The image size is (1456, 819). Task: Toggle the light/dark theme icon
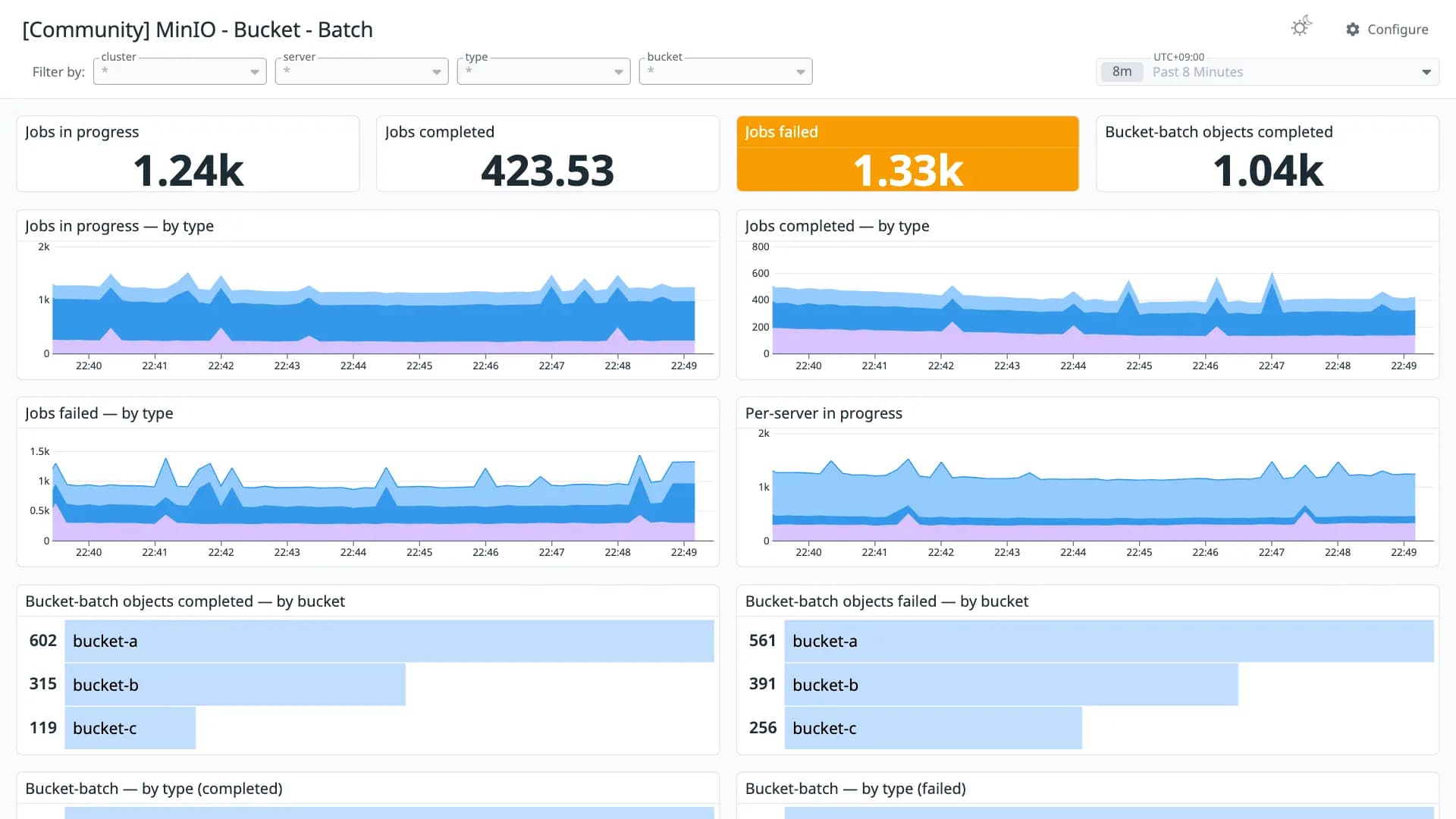(1301, 27)
